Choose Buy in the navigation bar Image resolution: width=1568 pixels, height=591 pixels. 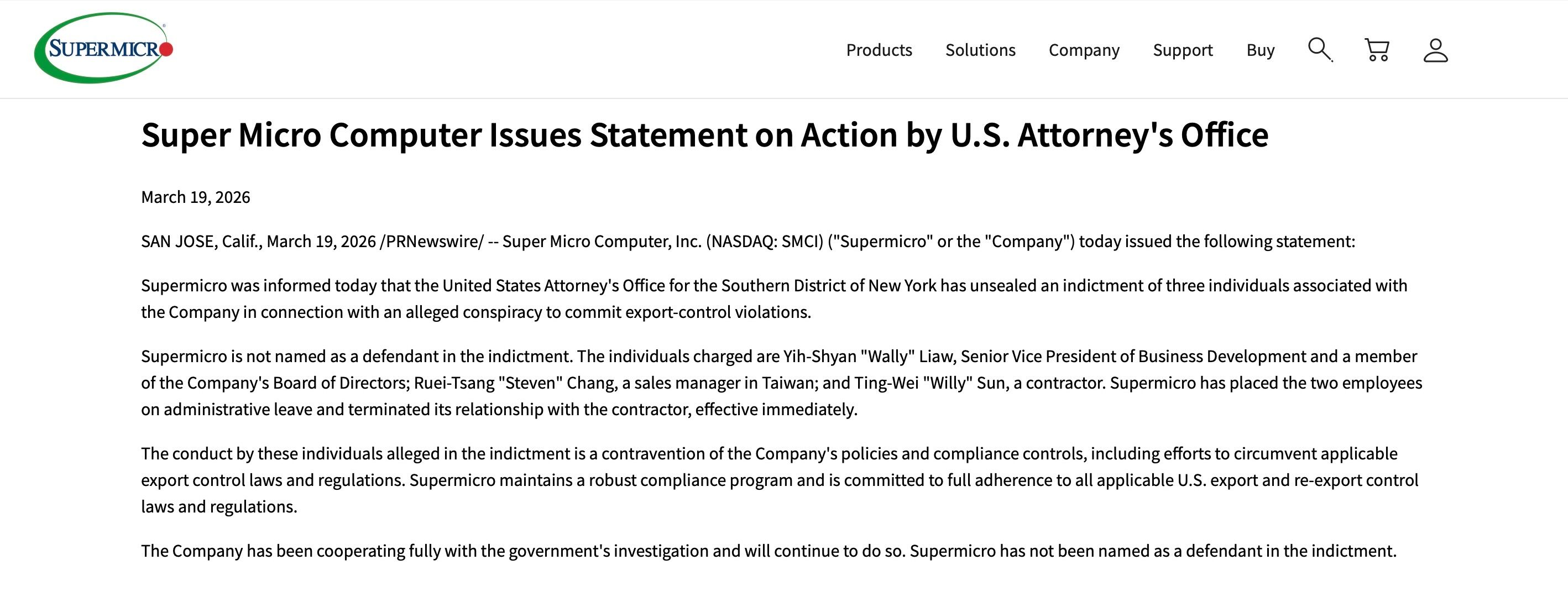coord(1260,50)
